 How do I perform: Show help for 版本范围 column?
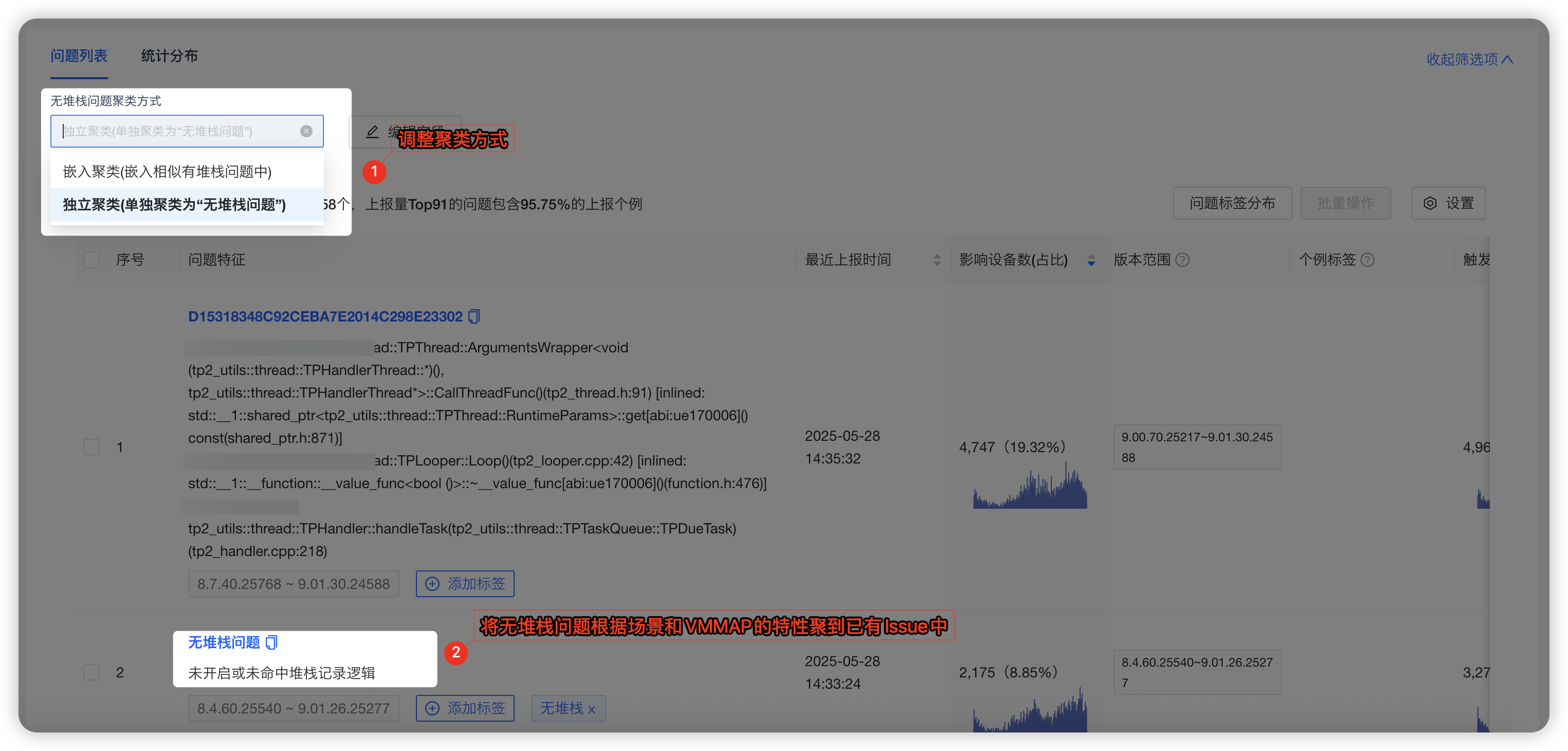1182,260
